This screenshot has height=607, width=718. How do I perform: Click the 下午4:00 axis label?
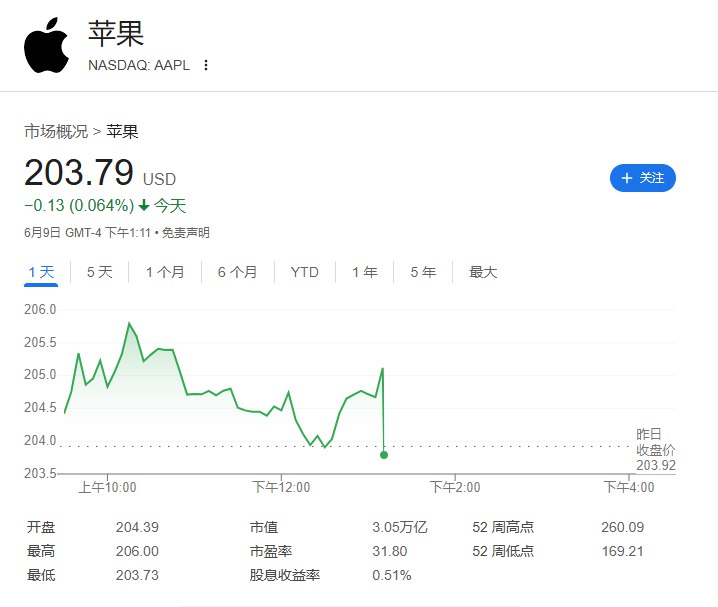point(629,487)
